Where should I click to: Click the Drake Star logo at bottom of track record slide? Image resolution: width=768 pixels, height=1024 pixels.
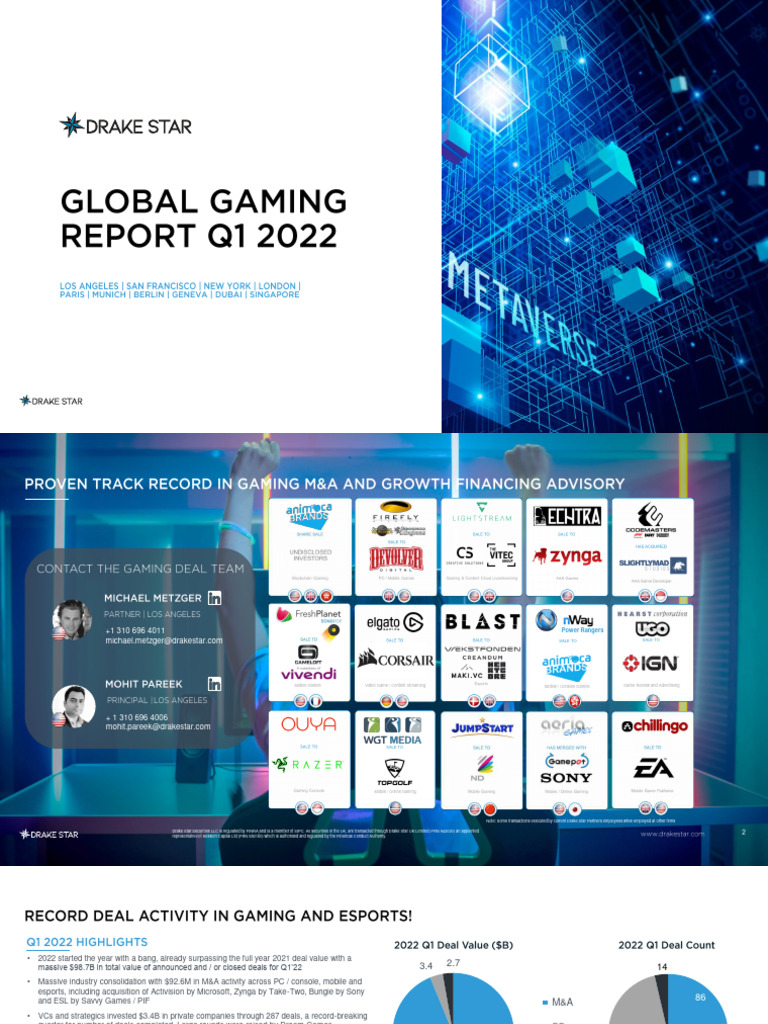pyautogui.click(x=49, y=834)
